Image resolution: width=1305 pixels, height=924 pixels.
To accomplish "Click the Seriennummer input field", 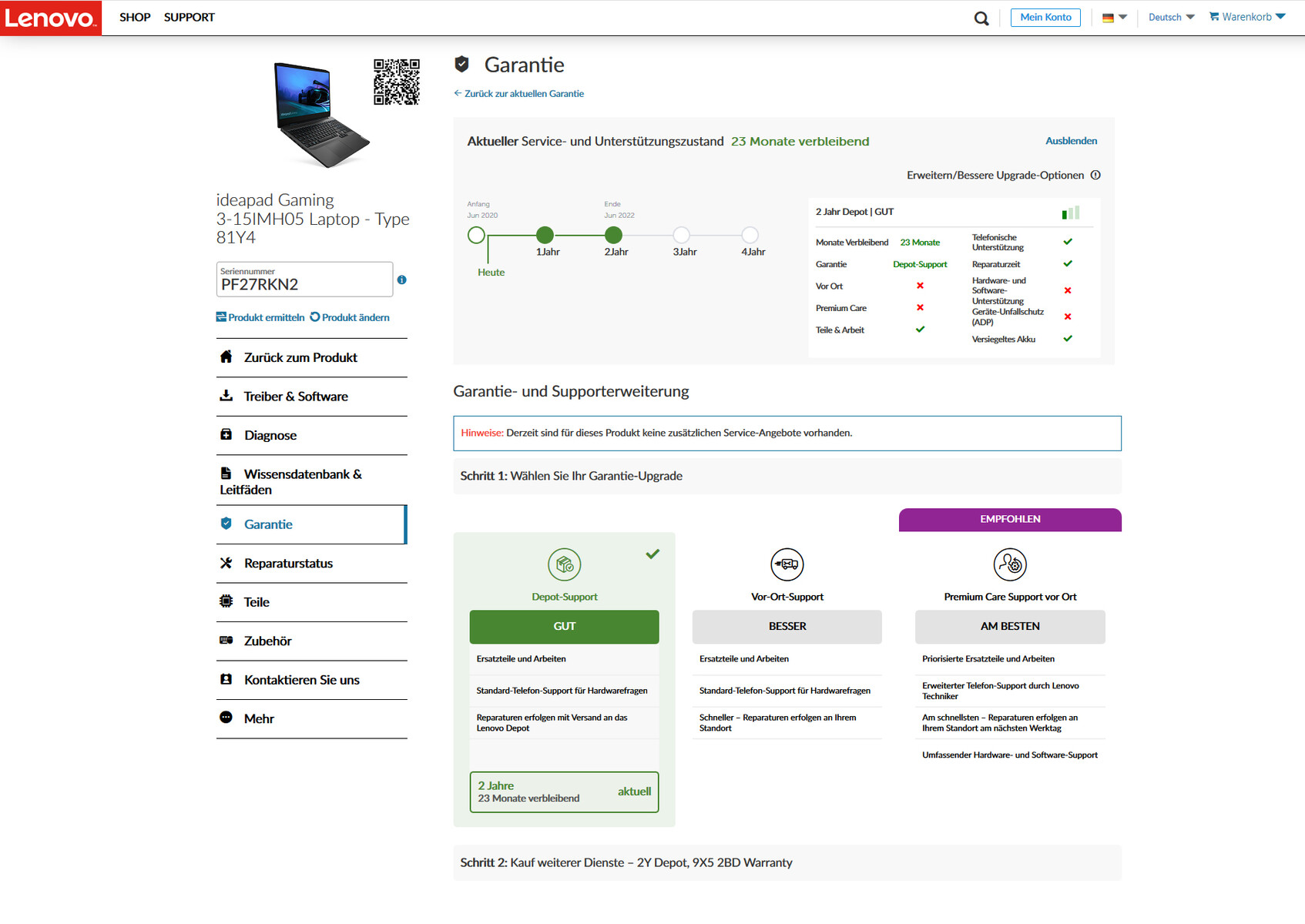I will pyautogui.click(x=304, y=280).
